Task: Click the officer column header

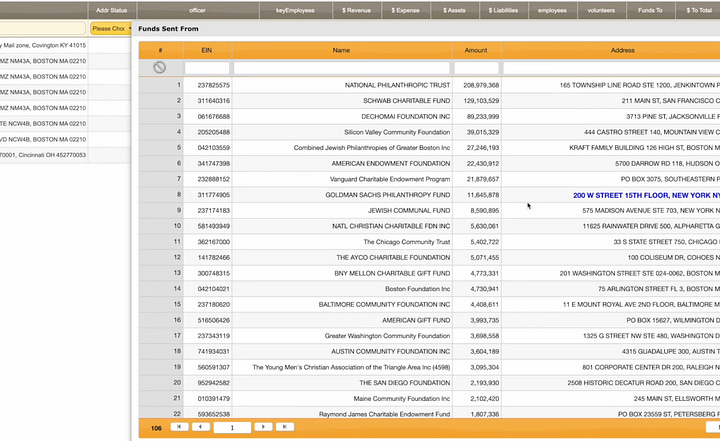Action: (197, 10)
